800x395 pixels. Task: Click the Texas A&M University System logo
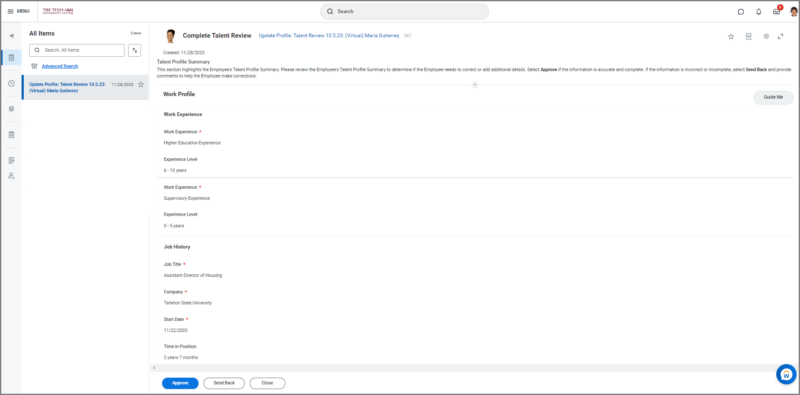point(58,11)
